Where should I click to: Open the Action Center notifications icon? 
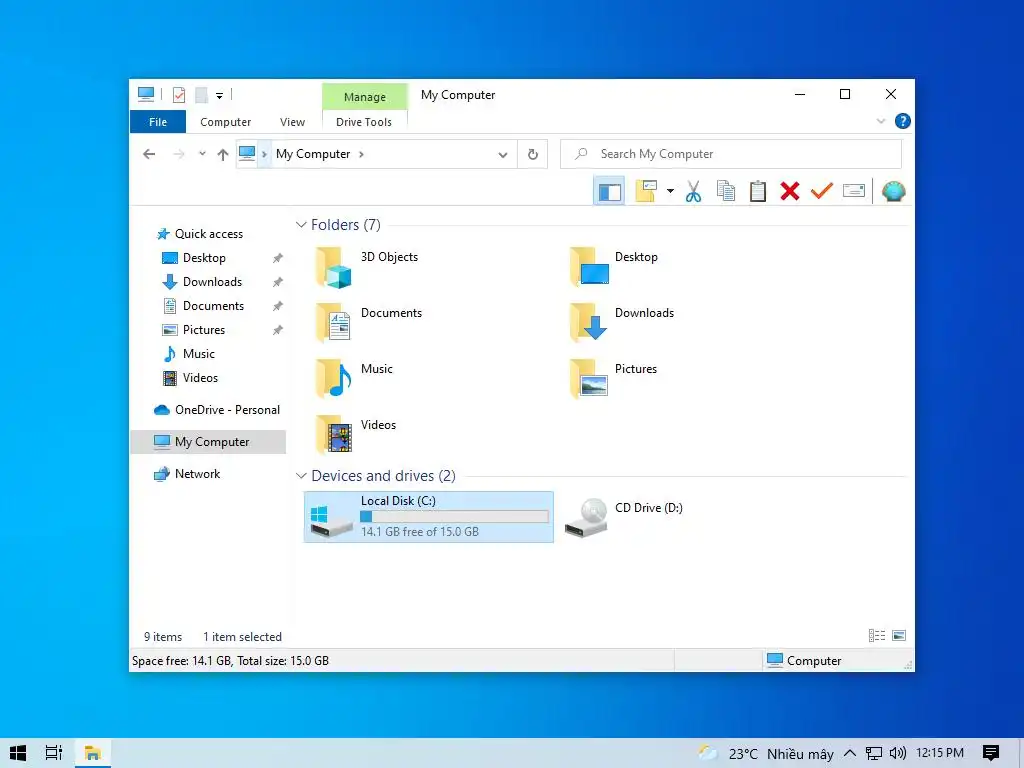991,753
